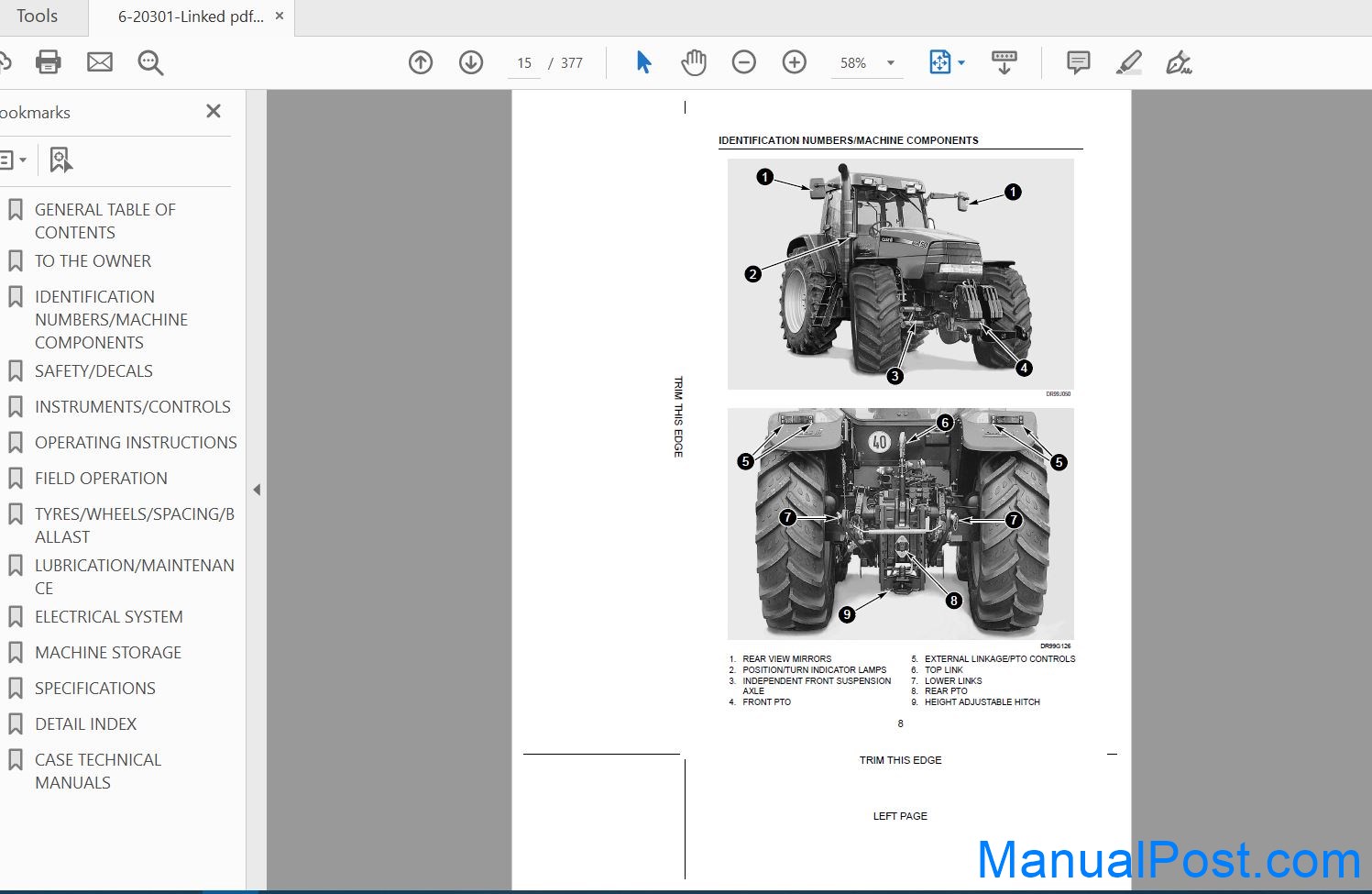Screen dimensions: 1372x894
Task: Select INSTRUMENTS/CONTROLS bookmark
Action: click(x=133, y=407)
